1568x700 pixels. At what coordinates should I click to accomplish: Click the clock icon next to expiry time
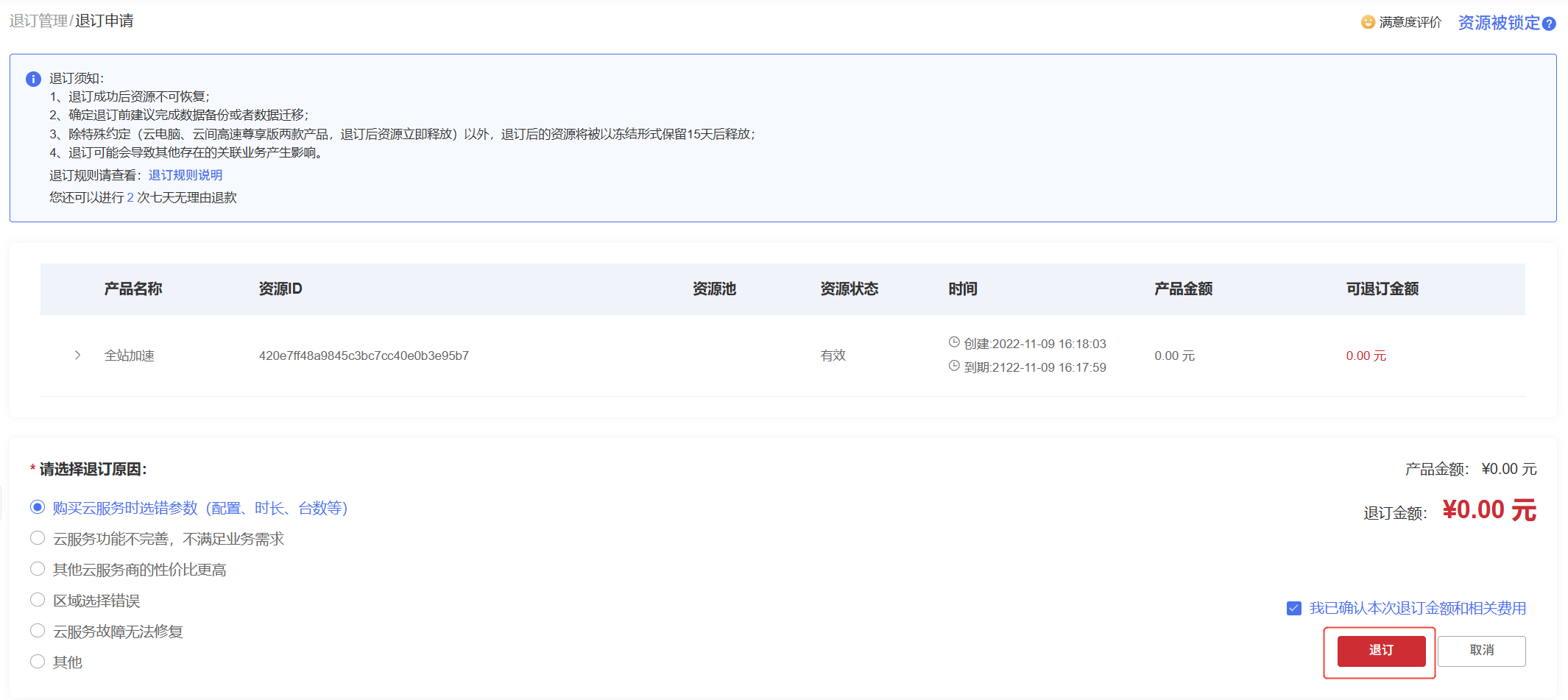[x=953, y=367]
